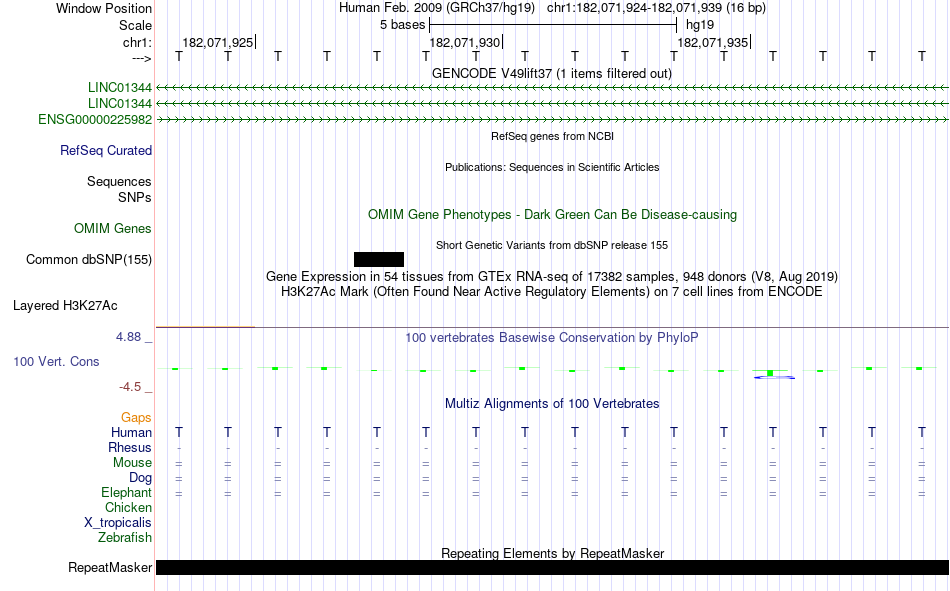This screenshot has width=950, height=591.
Task: Click the Gaps alignment row label
Action: (x=136, y=418)
